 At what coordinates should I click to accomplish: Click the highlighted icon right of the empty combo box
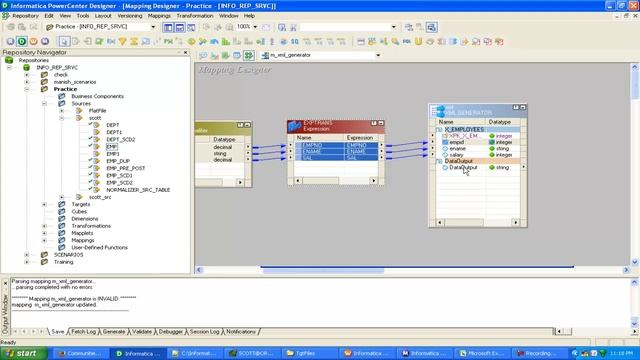pos(431,27)
